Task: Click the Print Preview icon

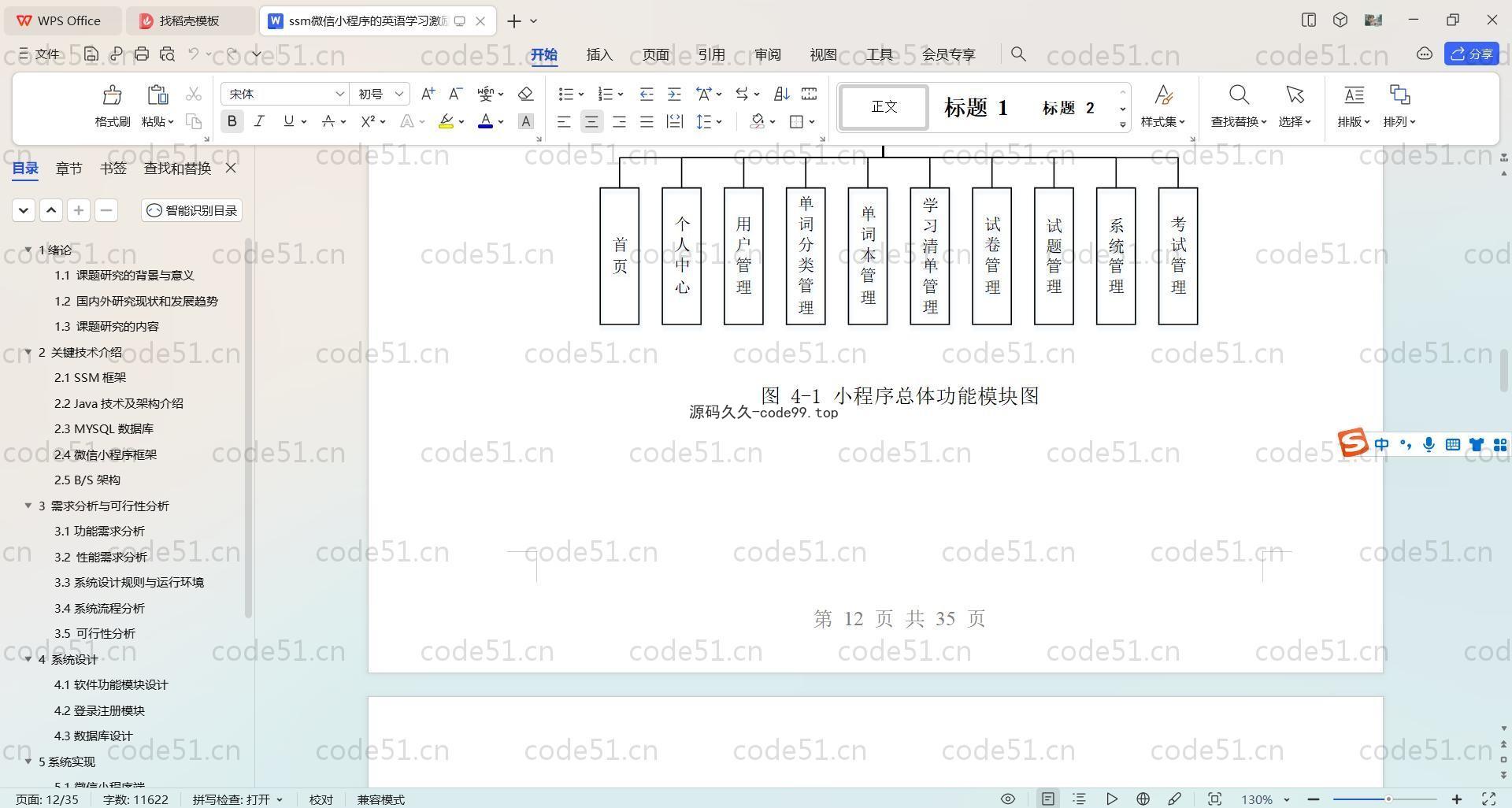Action: 167,54
